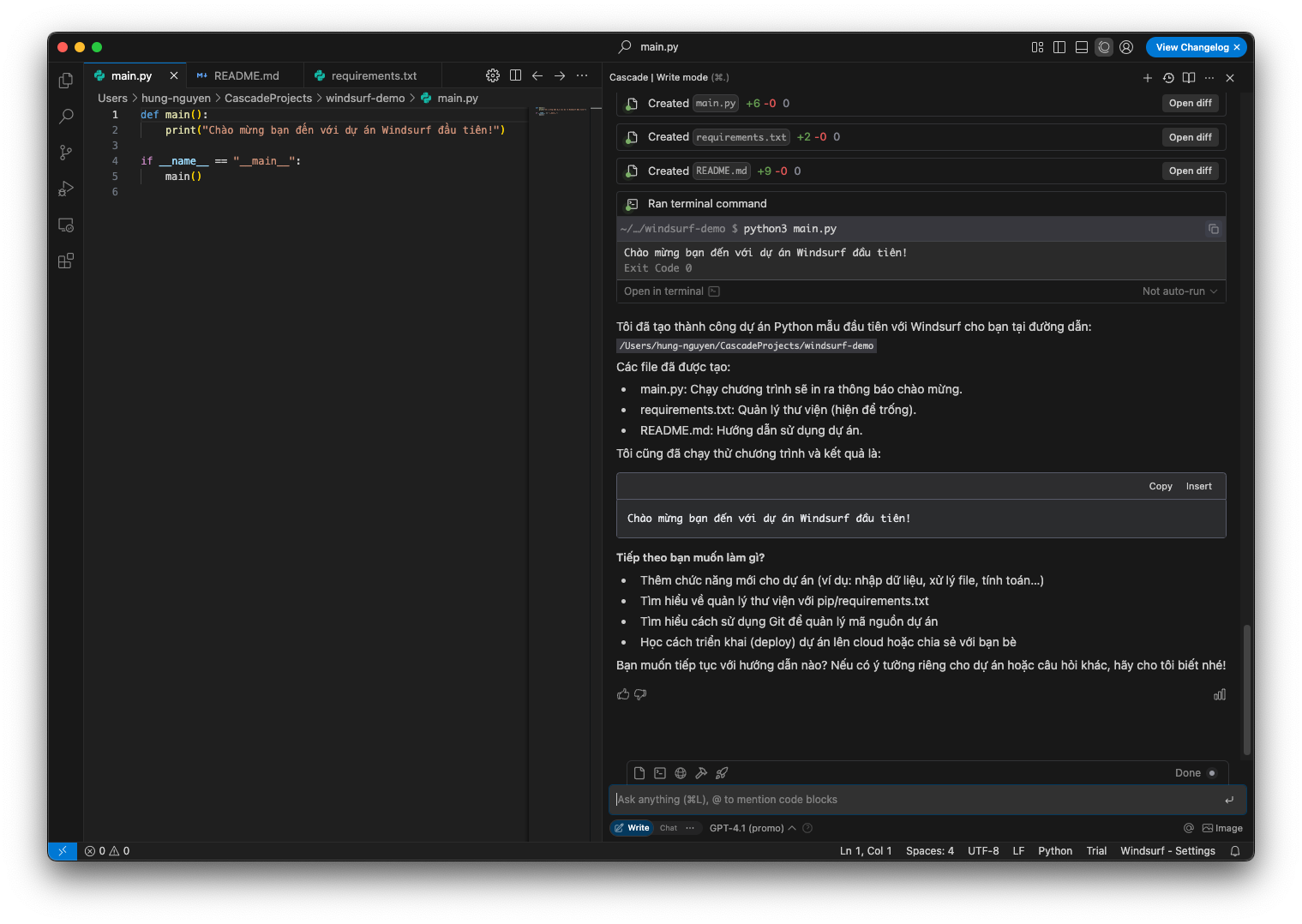The height and width of the screenshot is (924, 1302).
Task: Open Cascade panel more options
Action: pyautogui.click(x=1209, y=78)
